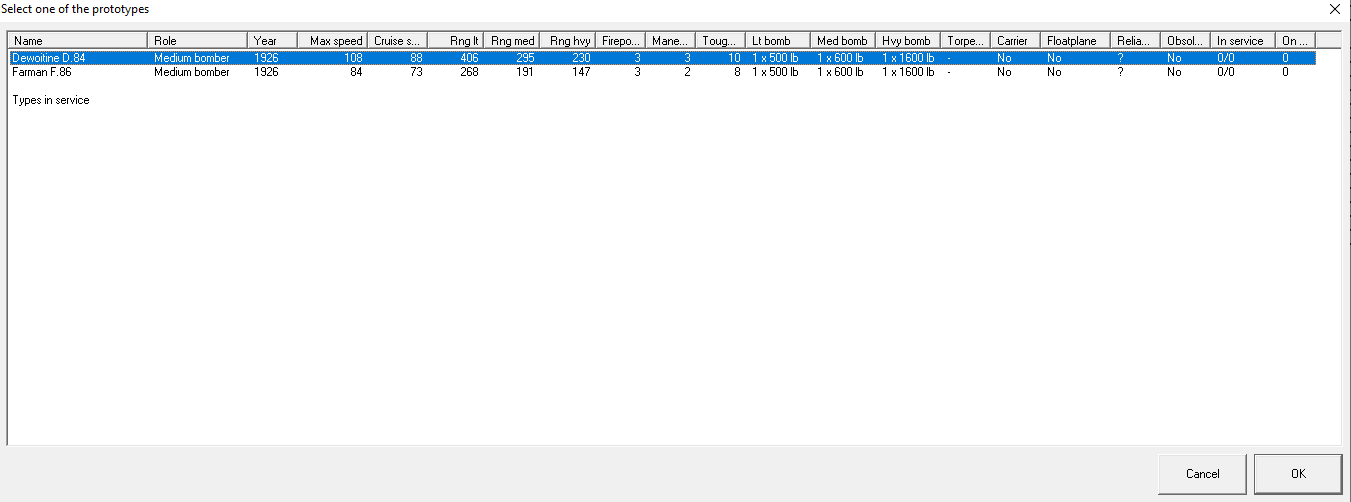The height and width of the screenshot is (502, 1351).
Task: Select the Farman F.86 prototype row
Action: (663, 72)
